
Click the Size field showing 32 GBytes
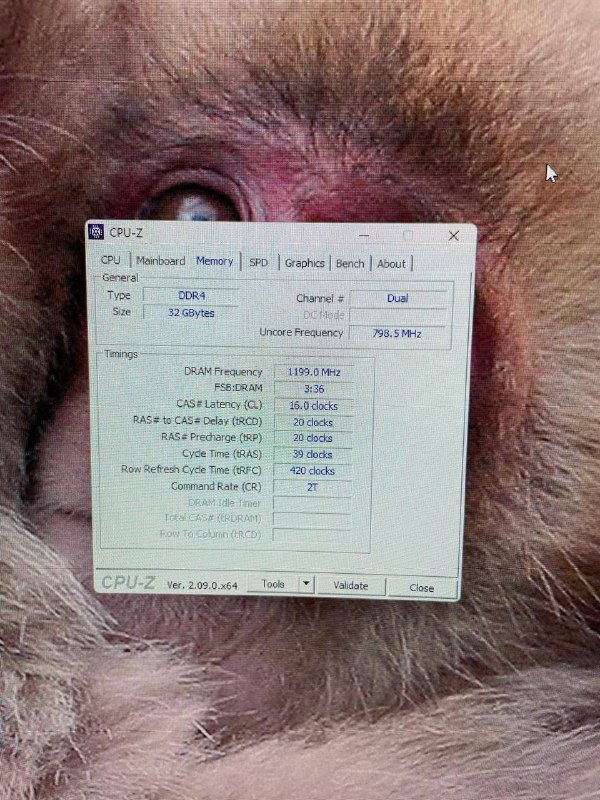click(190, 312)
